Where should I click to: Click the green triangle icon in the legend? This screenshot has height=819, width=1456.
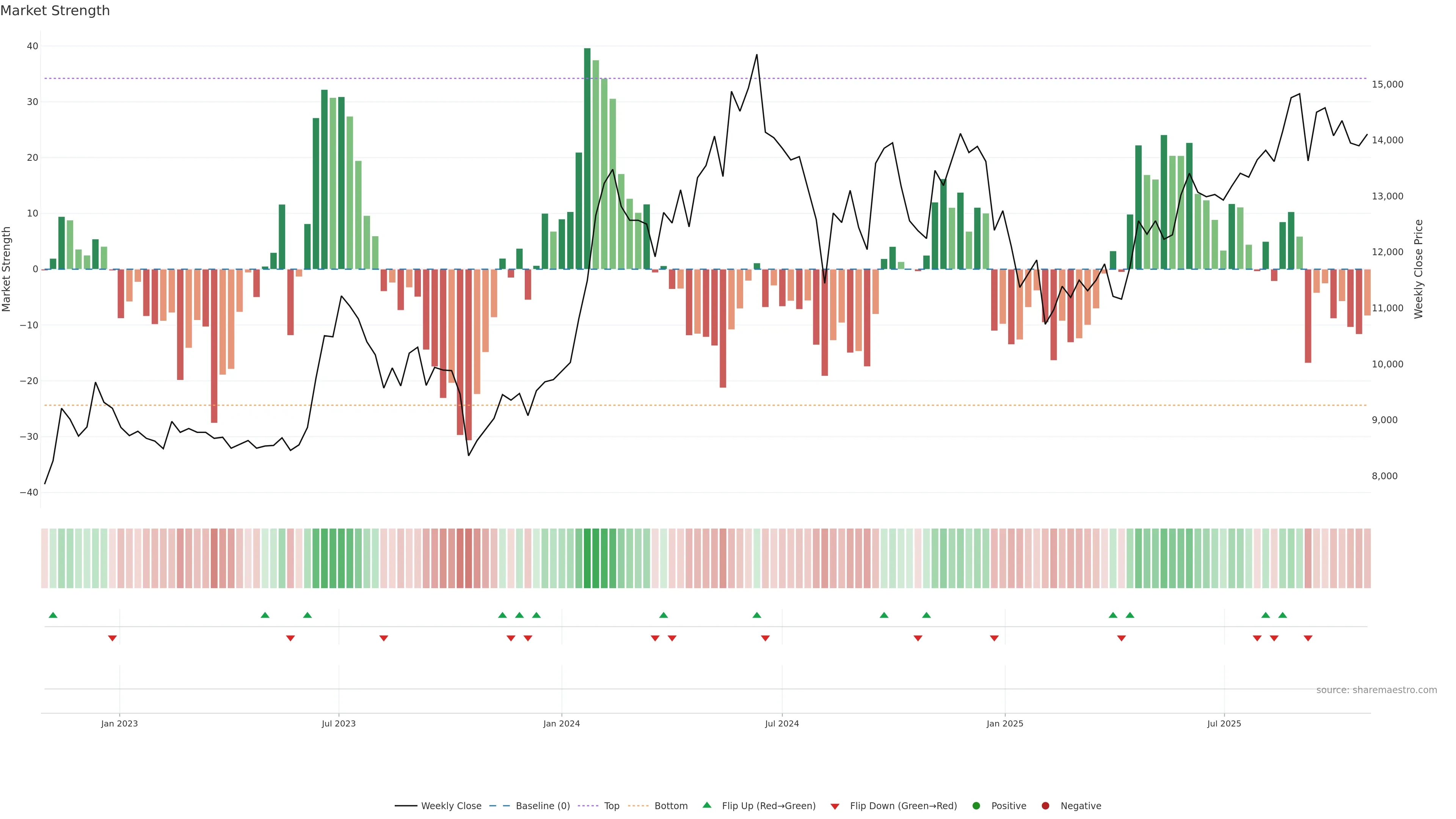click(x=706, y=805)
